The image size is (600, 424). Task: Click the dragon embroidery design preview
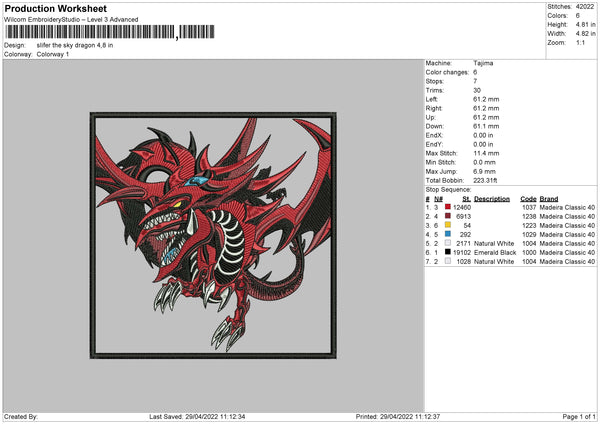pyautogui.click(x=213, y=235)
